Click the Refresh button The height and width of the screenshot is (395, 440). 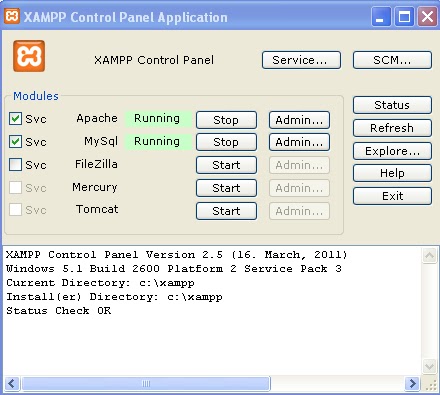tap(392, 128)
